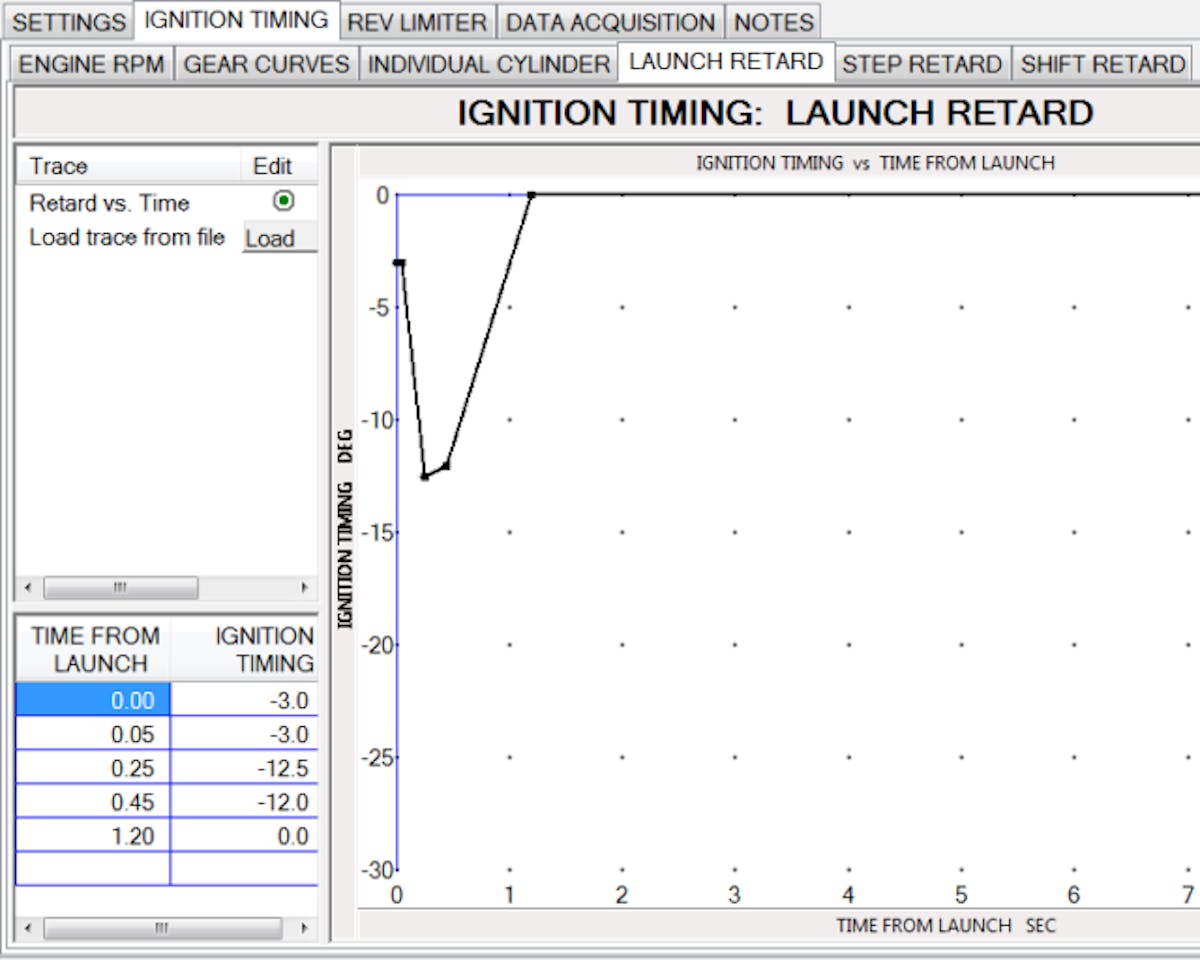Show the STEP RETARD sub-tab
Image resolution: width=1200 pixels, height=960 pixels.
(x=922, y=64)
